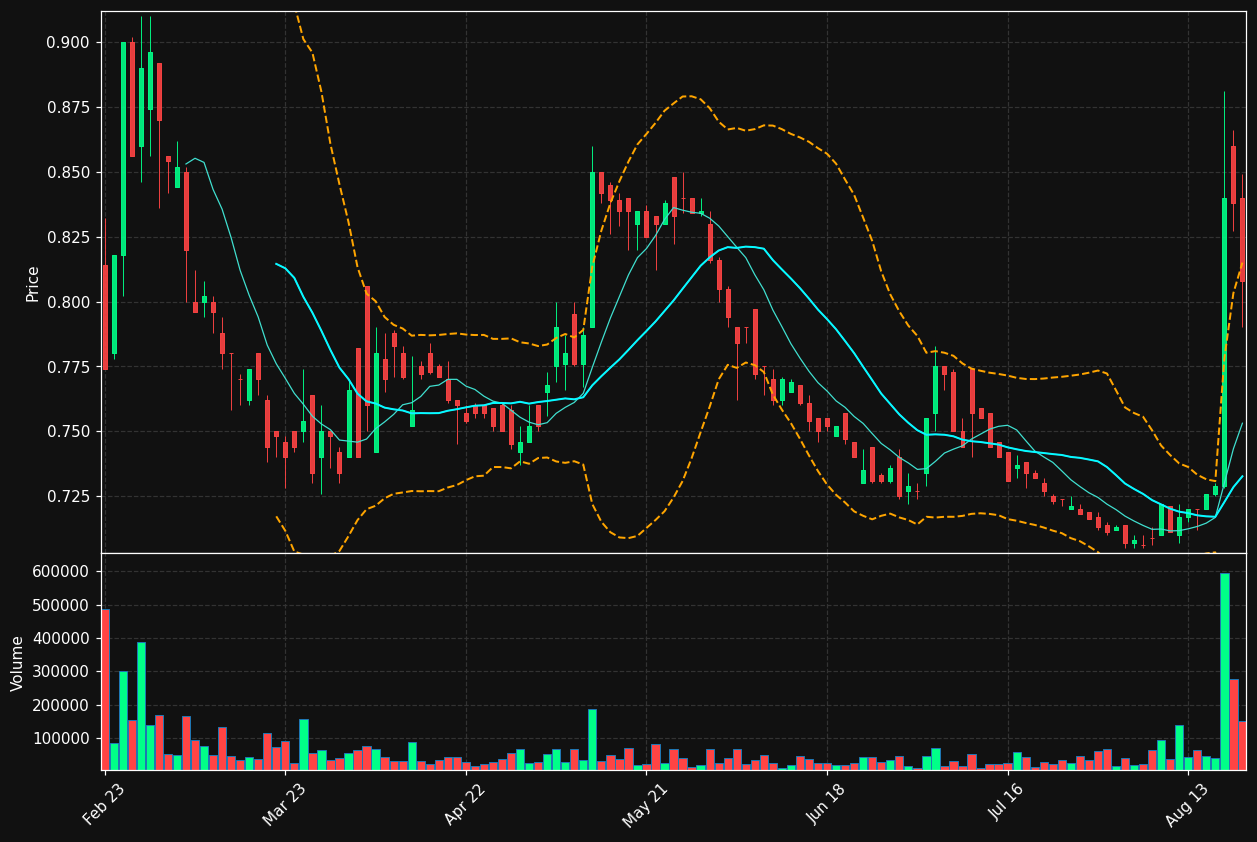Click the large green candlestick after Aug 13
Viewport: 1257px width, 842px height.
tap(1224, 342)
